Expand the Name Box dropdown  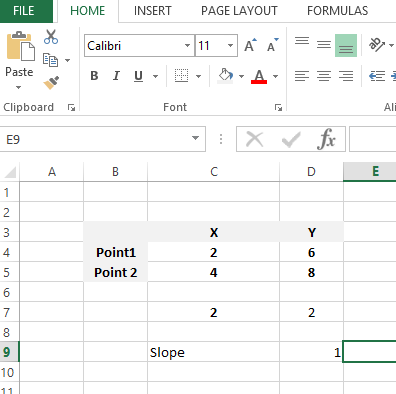point(196,138)
